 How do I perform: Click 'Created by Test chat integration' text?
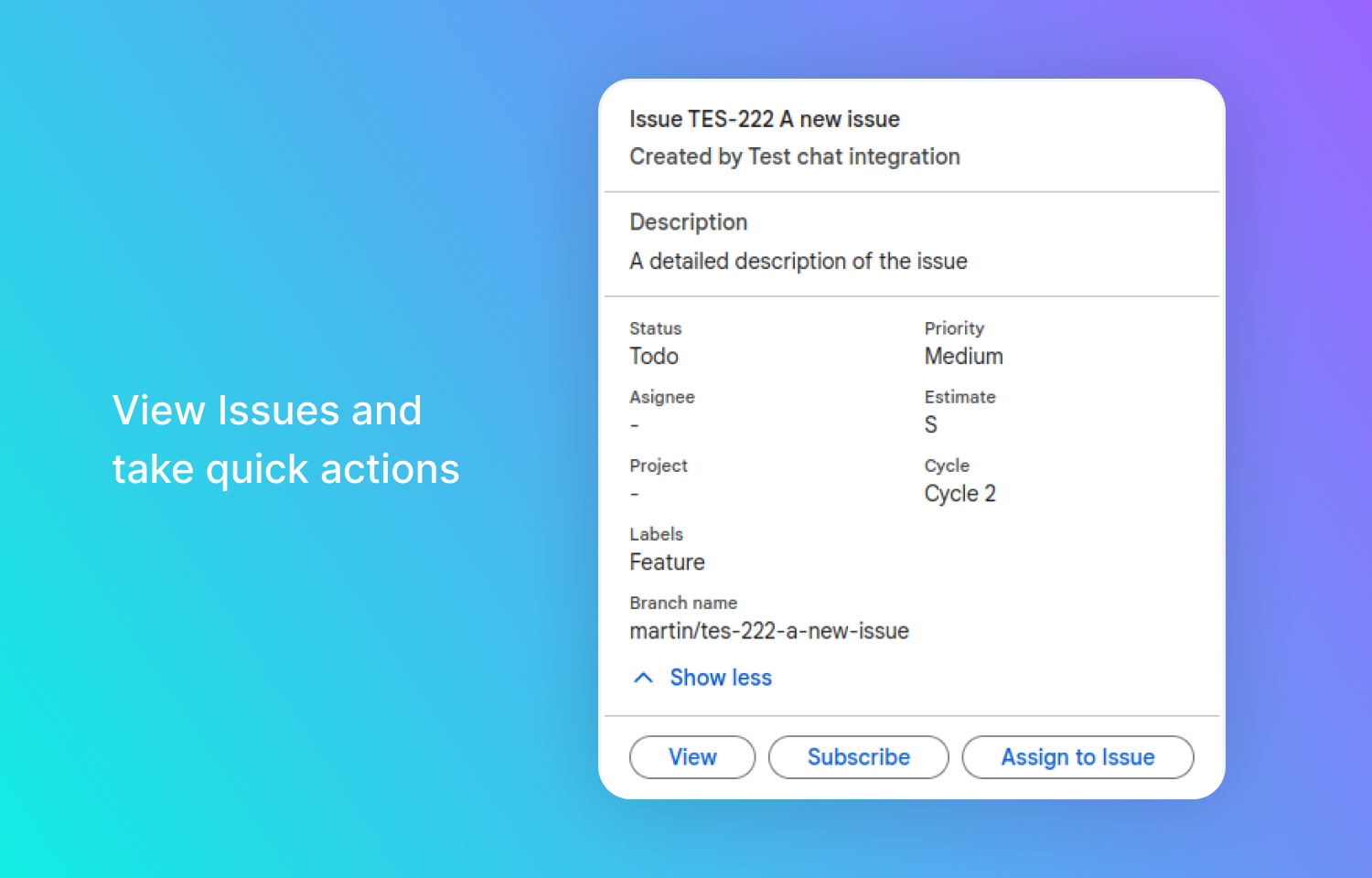795,156
